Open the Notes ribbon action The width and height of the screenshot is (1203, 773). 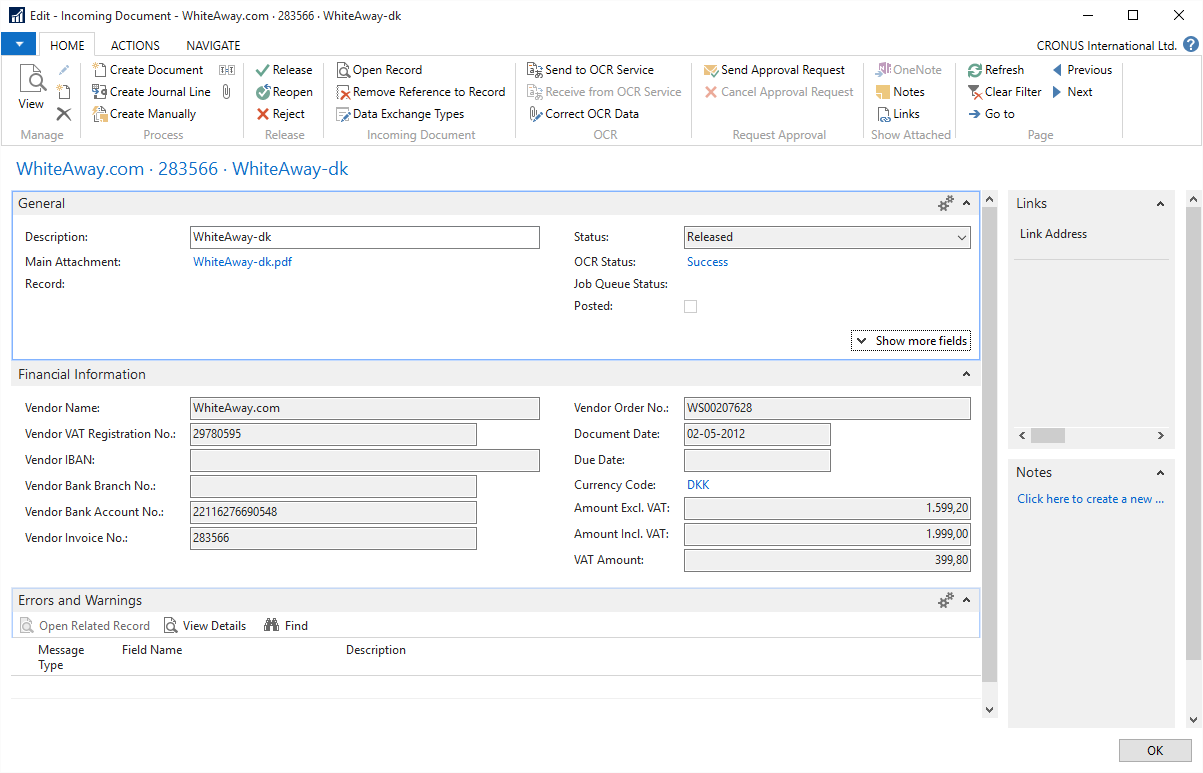(x=907, y=92)
